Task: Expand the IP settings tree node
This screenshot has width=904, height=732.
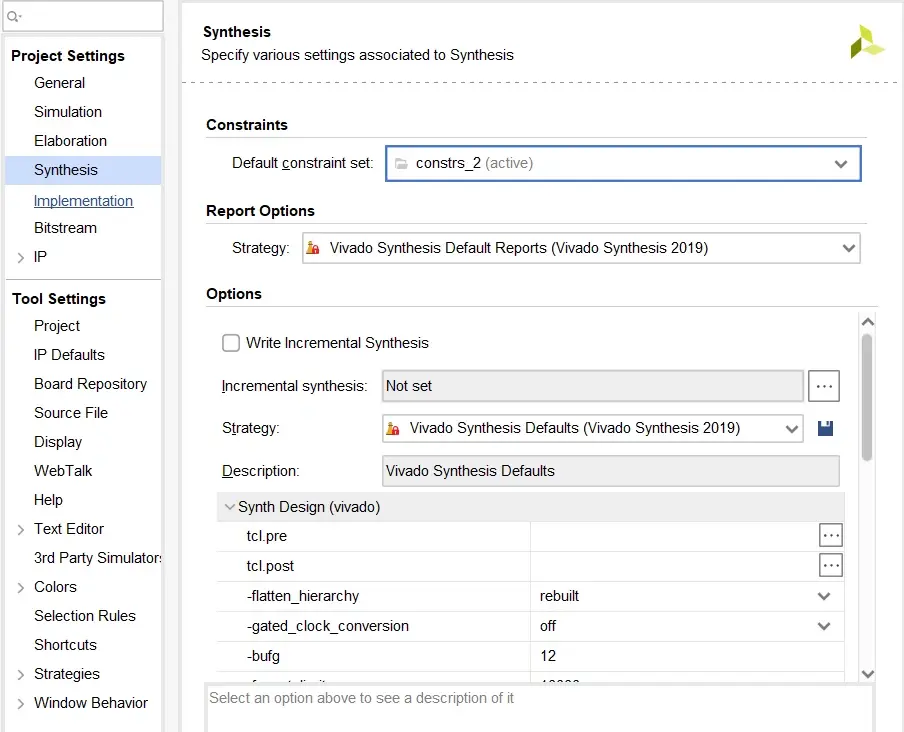Action: (x=21, y=258)
